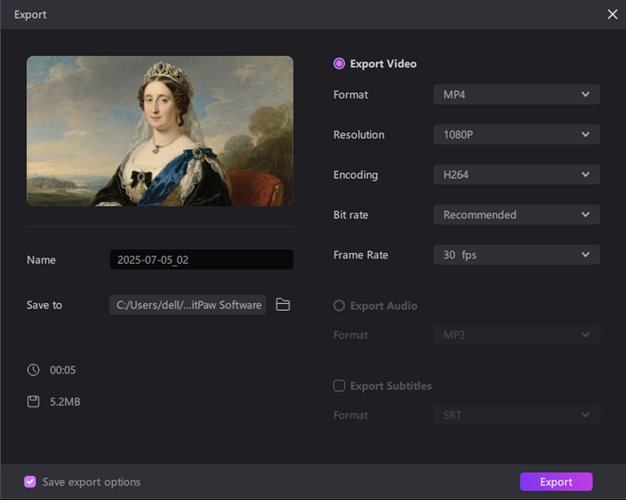Viewport: 626px width, 500px height.
Task: Click the 5.2MB file size text
Action: point(65,401)
